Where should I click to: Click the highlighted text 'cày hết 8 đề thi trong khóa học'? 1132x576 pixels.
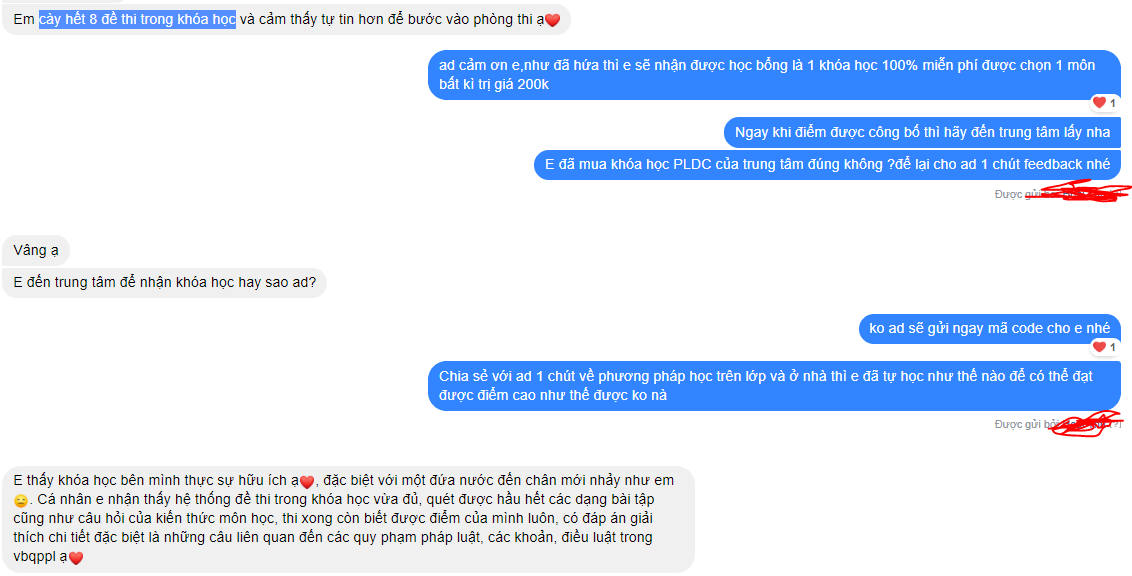(x=137, y=20)
